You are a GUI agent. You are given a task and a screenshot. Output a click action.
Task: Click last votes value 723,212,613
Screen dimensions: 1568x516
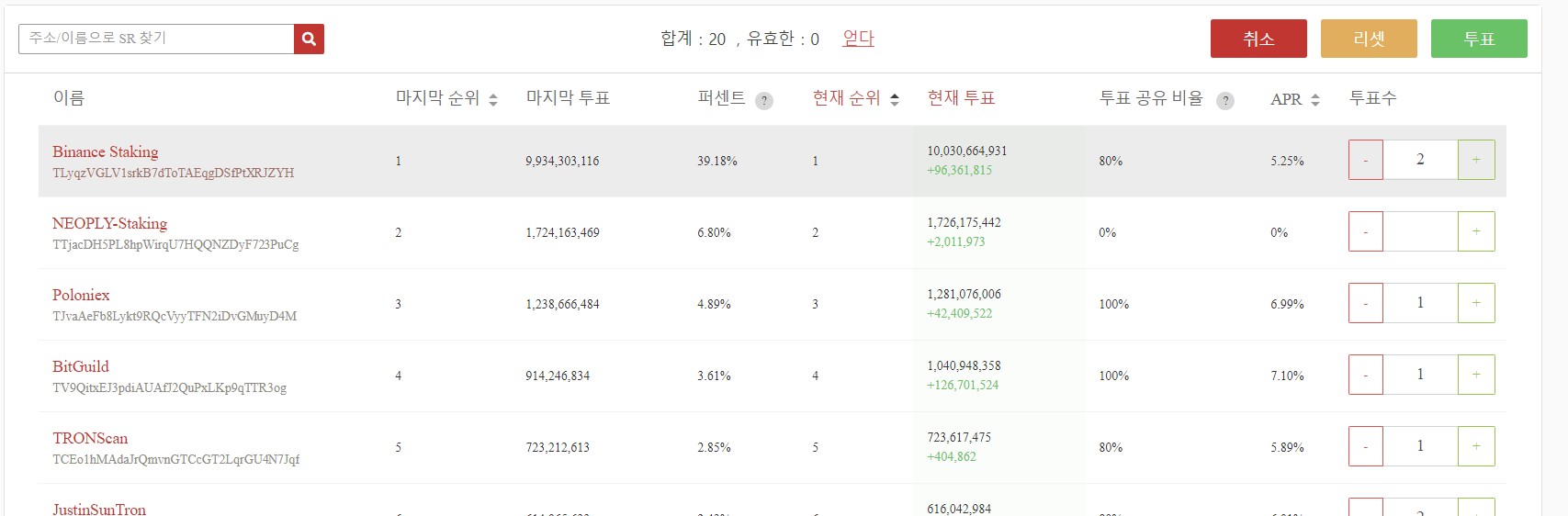pyautogui.click(x=558, y=447)
